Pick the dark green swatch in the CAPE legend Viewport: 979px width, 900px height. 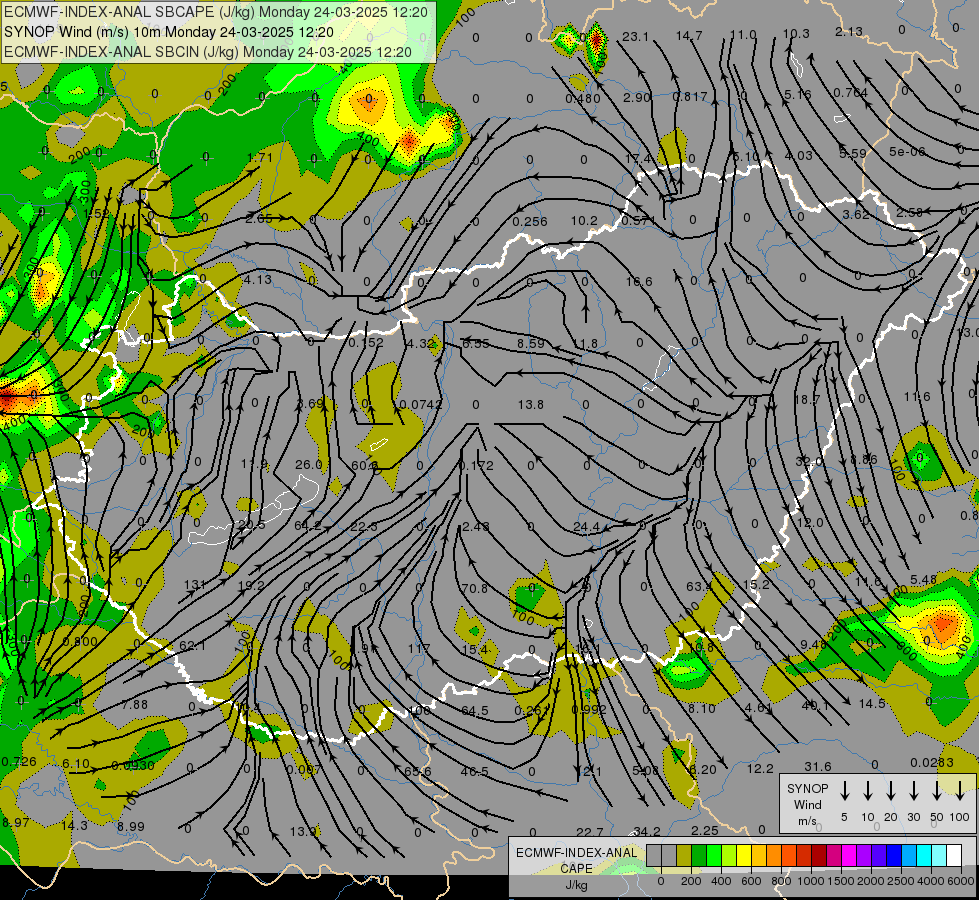[x=699, y=856]
